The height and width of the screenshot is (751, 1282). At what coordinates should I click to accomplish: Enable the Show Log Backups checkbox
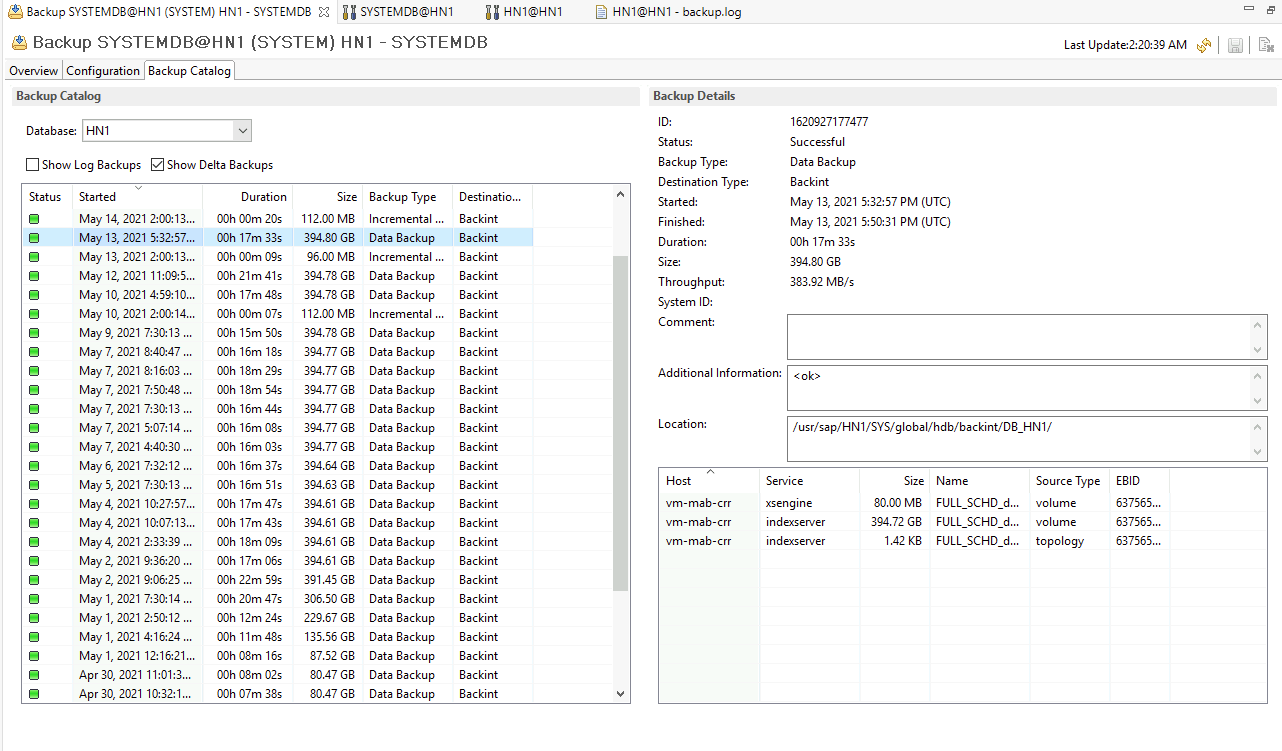pos(32,164)
